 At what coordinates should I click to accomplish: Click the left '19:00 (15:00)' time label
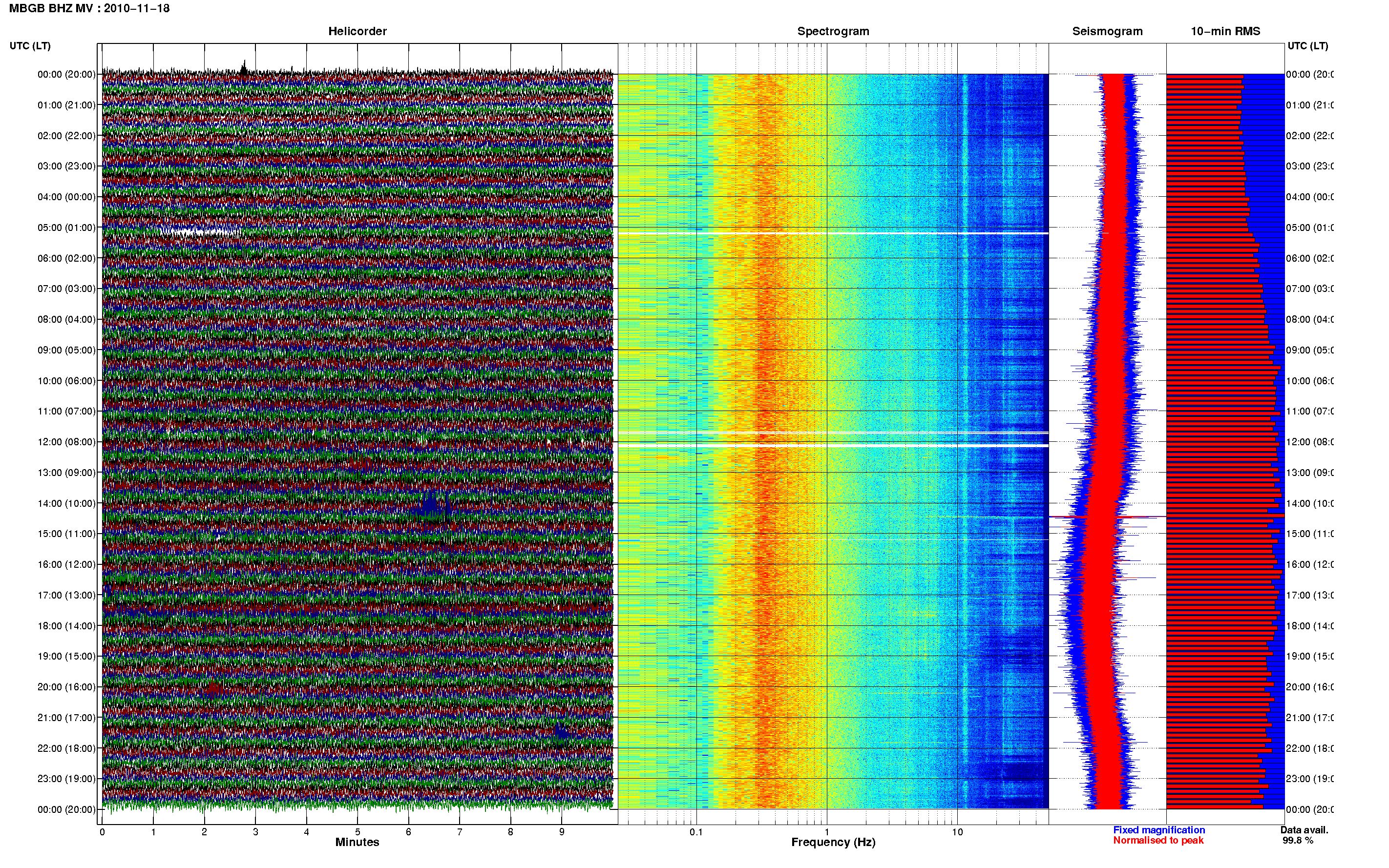(66, 656)
